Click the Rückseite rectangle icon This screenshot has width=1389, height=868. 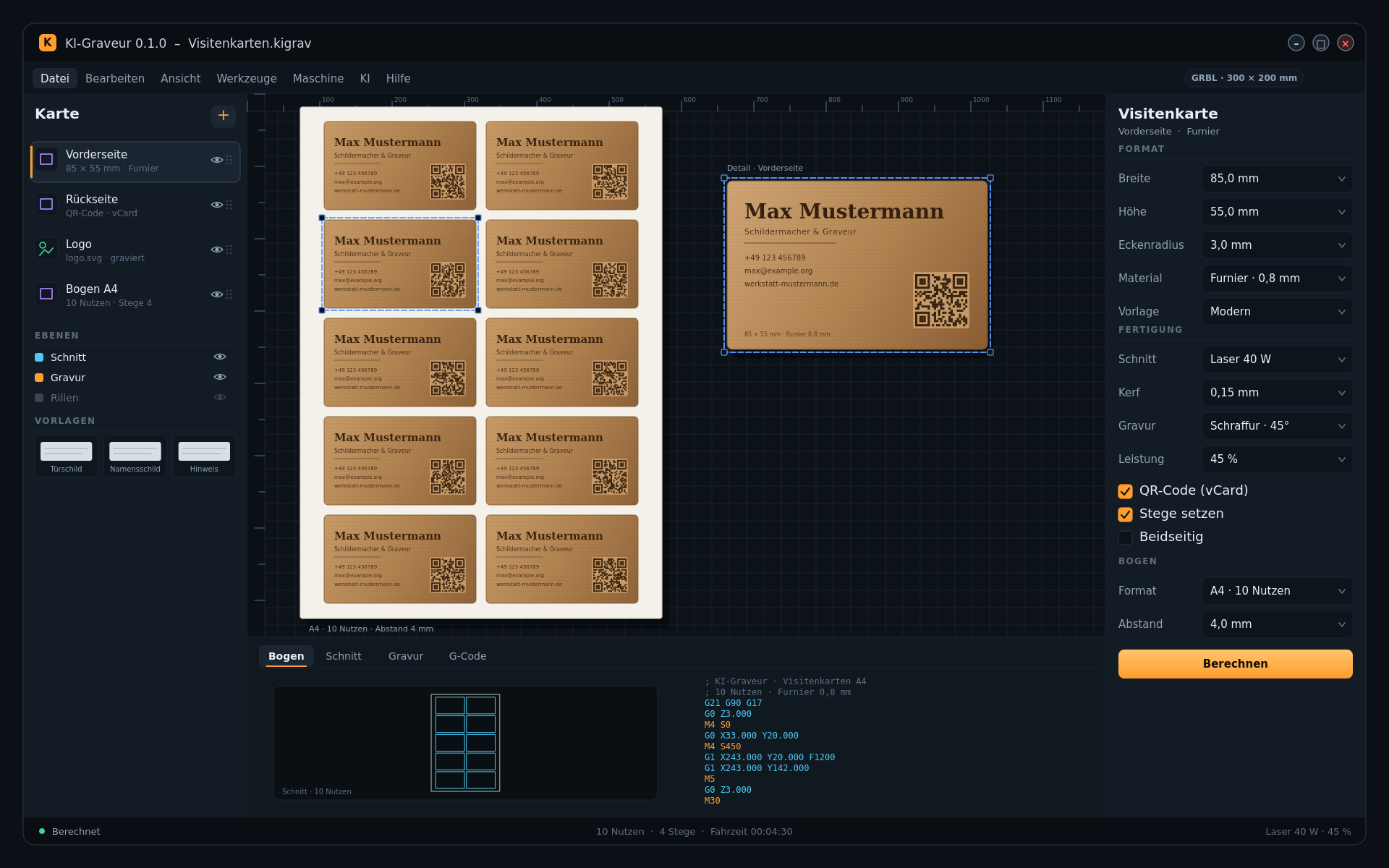pos(46,204)
